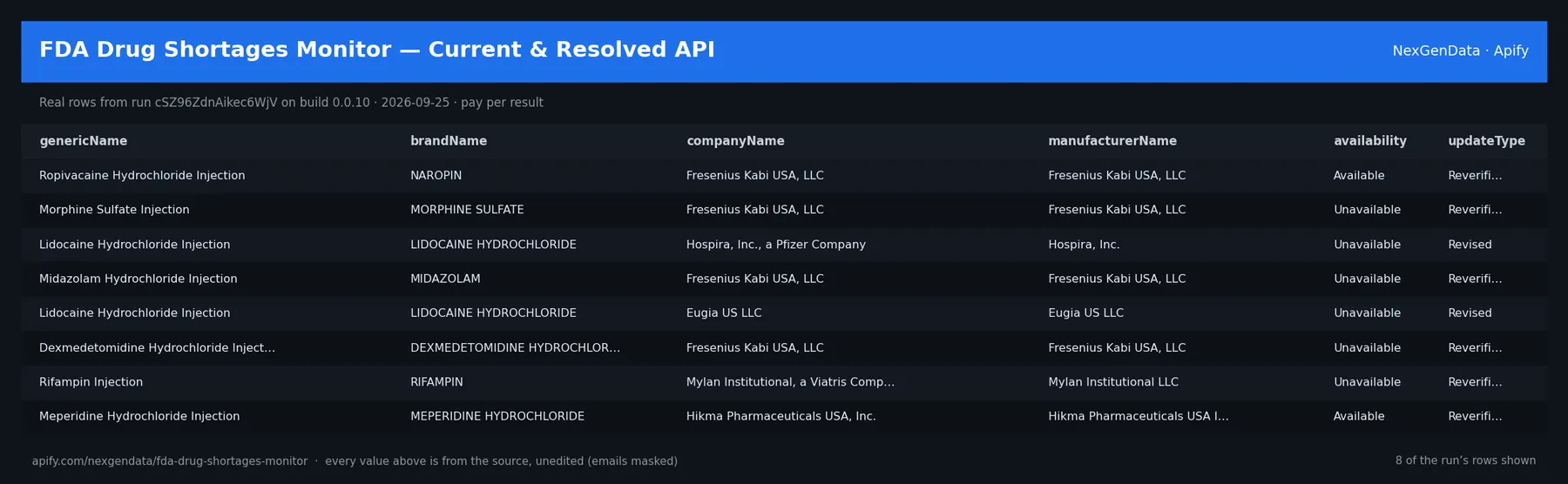Select the brandName column header
The image size is (1568, 484).
449,141
